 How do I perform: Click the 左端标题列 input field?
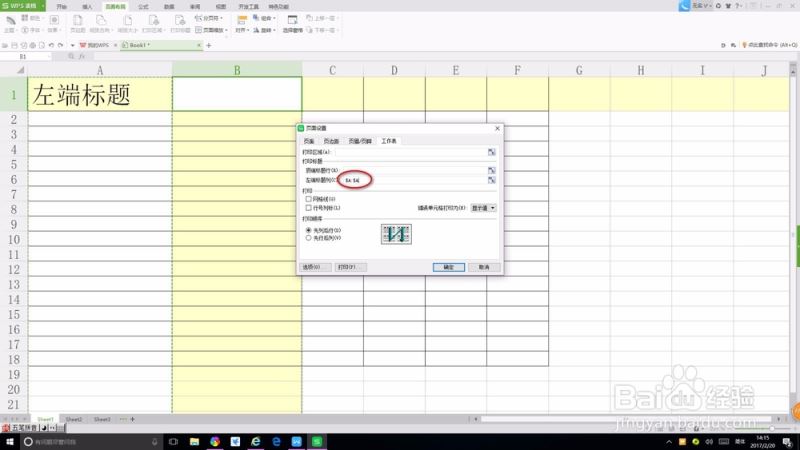click(x=413, y=180)
